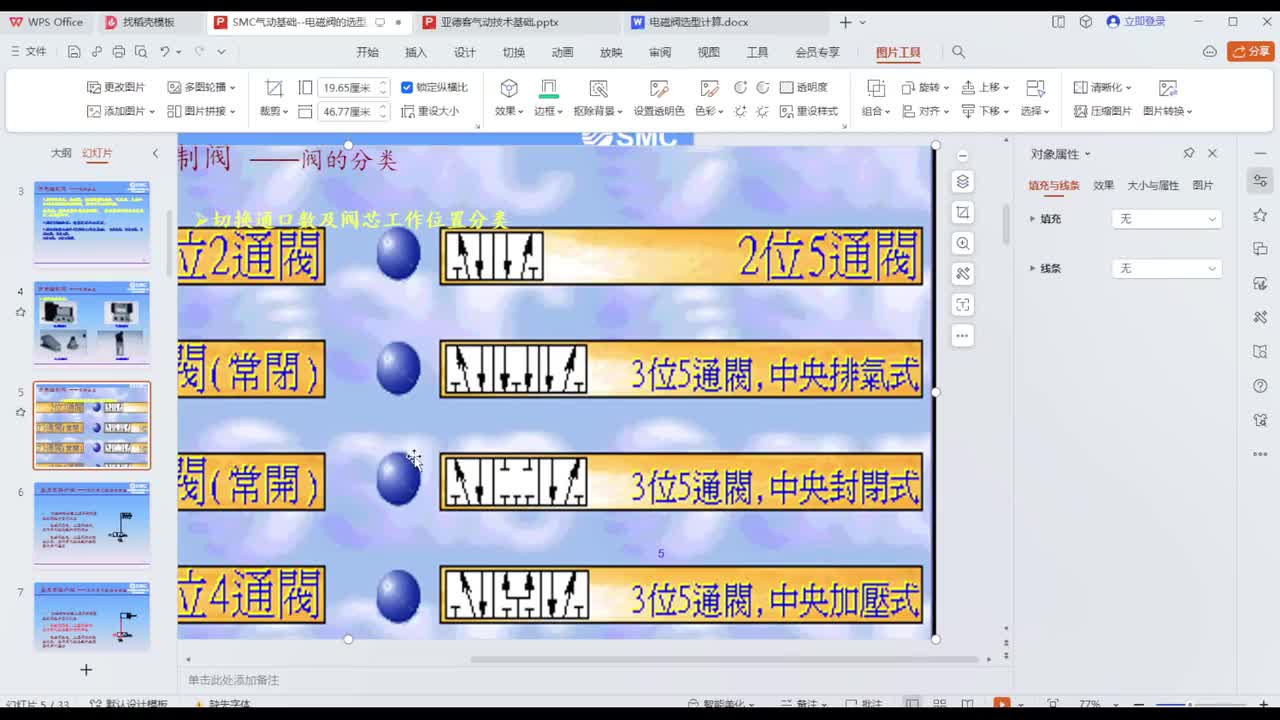The width and height of the screenshot is (1280, 720).
Task: Open the 动画 ribbon tab
Action: click(x=562, y=52)
